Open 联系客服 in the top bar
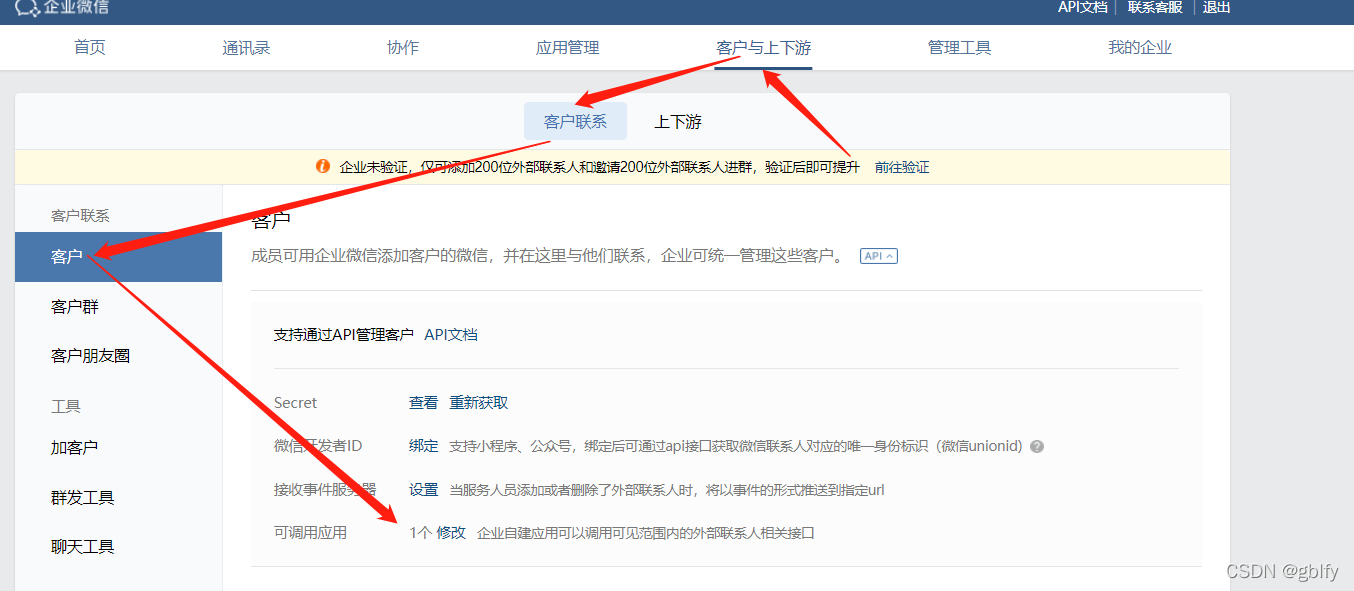The image size is (1354, 591). pyautogui.click(x=1155, y=7)
